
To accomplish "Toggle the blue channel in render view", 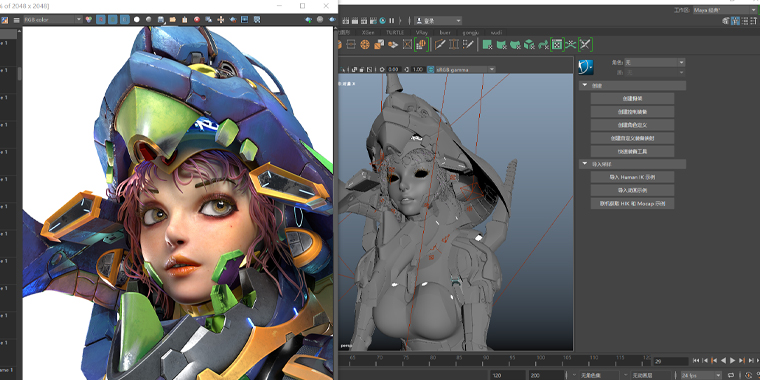I will click(125, 19).
